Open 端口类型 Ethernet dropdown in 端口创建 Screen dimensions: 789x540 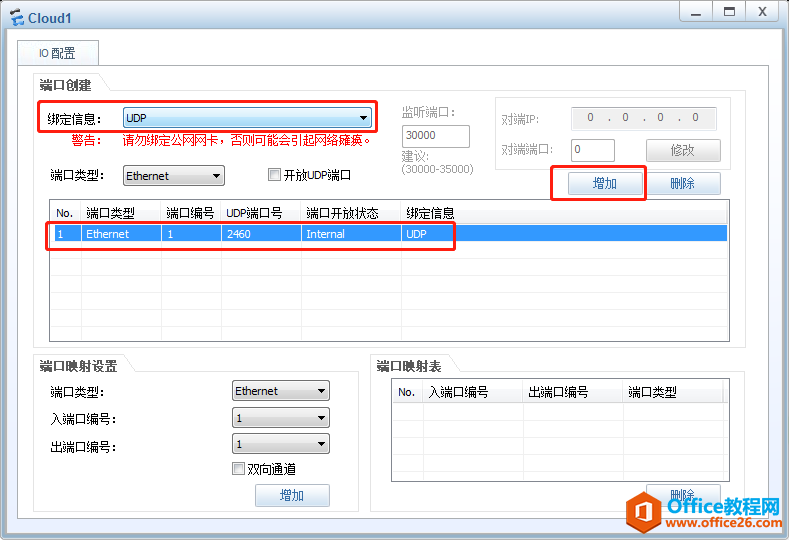click(174, 176)
